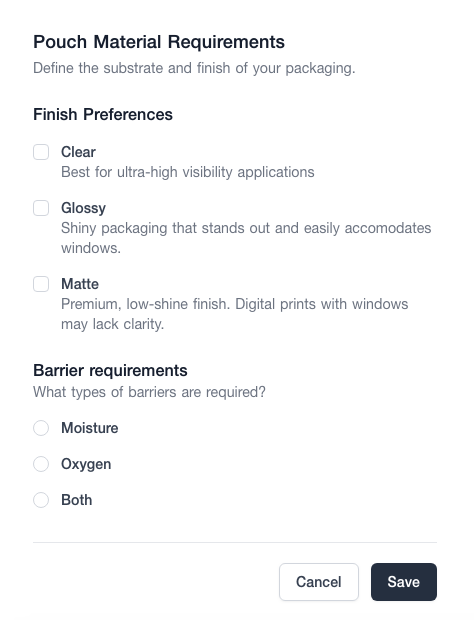Click the 'Clear' option label text

78,152
